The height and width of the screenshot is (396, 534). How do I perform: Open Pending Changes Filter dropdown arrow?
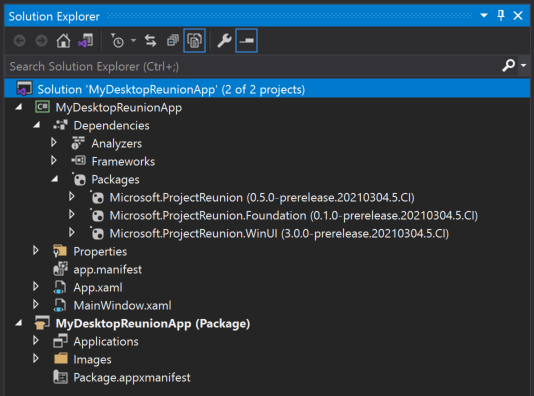pyautogui.click(x=134, y=41)
